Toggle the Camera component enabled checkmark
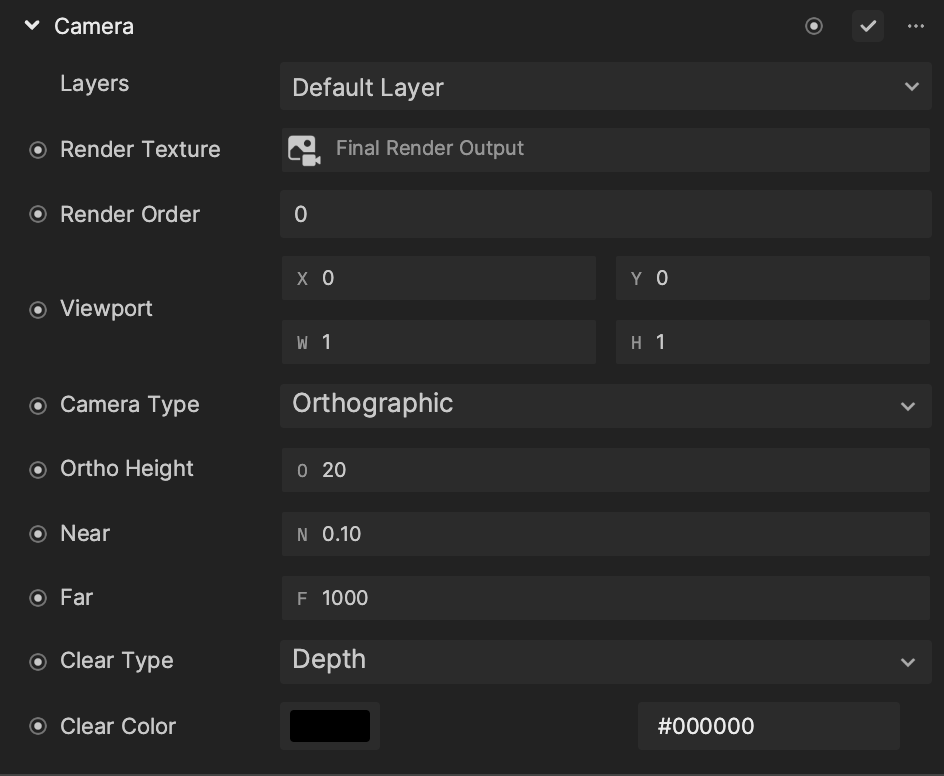The width and height of the screenshot is (944, 776). pyautogui.click(x=868, y=26)
